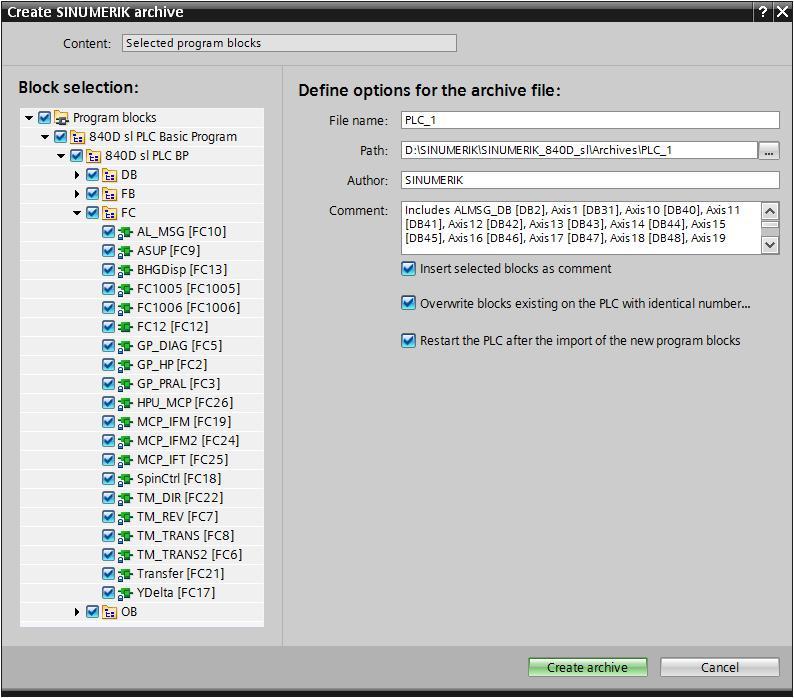Collapse the FC folder

point(77,213)
